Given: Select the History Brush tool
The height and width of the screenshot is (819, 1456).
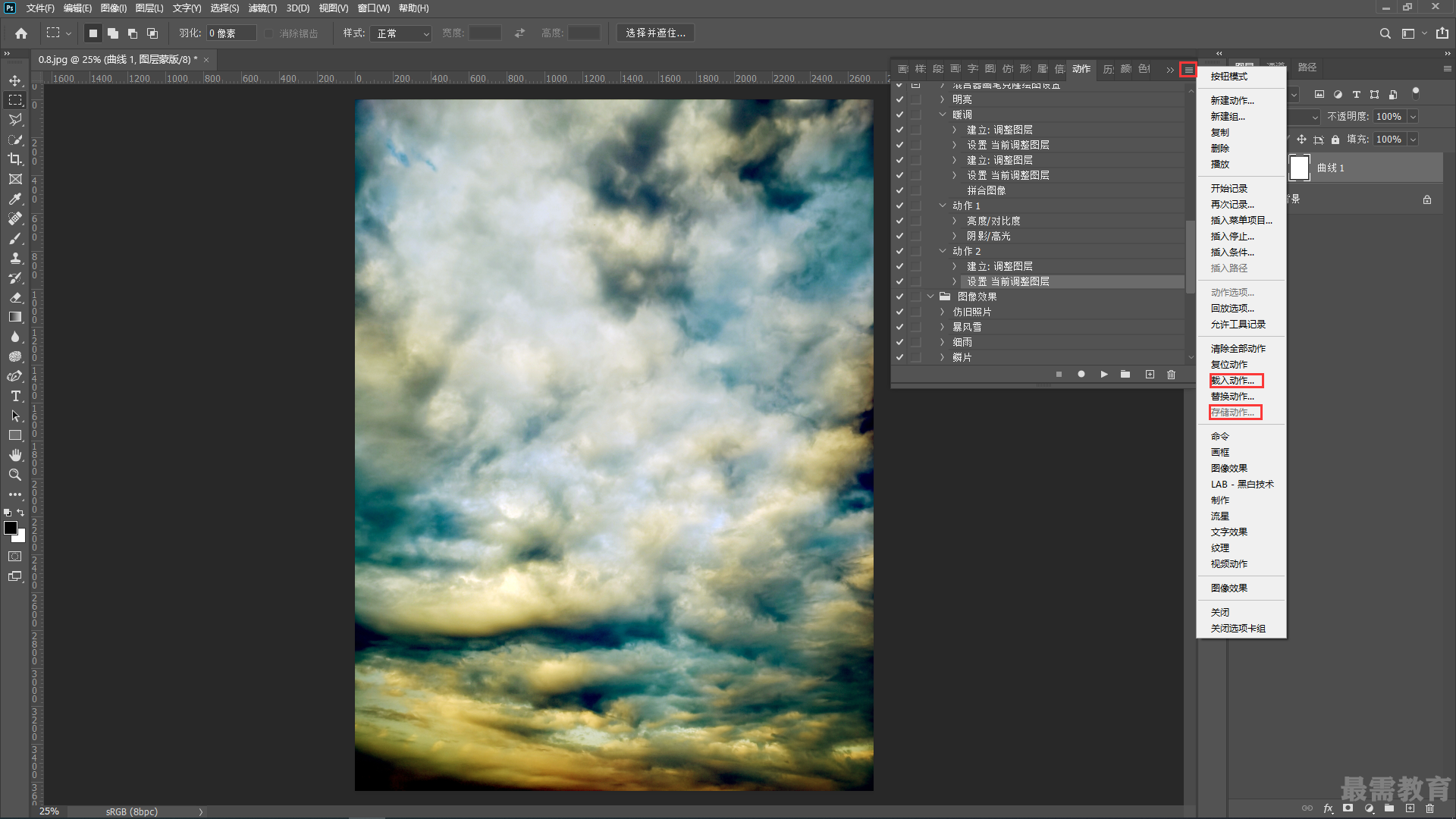Looking at the screenshot, I should 15,278.
